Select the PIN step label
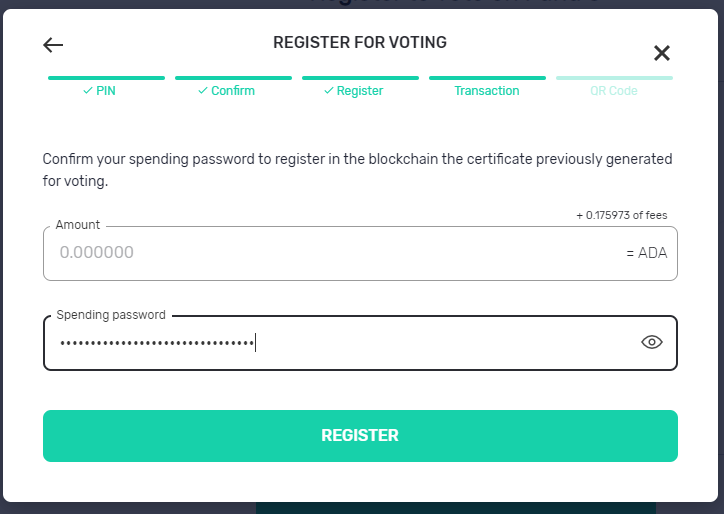The width and height of the screenshot is (724, 514). [106, 91]
